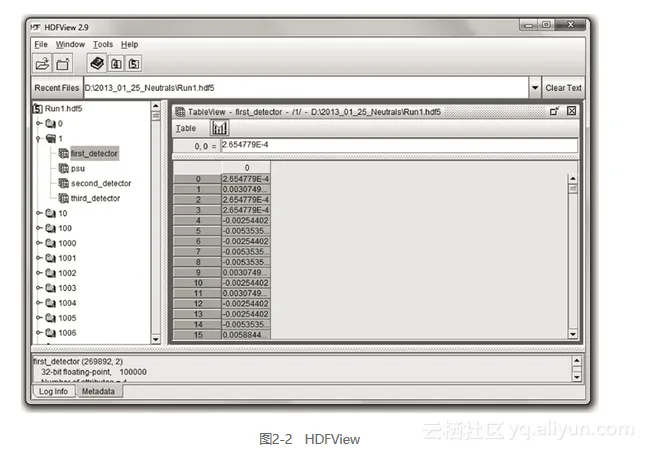645x451 pixels.
Task: Select row header 9 in the table
Action: click(x=198, y=272)
